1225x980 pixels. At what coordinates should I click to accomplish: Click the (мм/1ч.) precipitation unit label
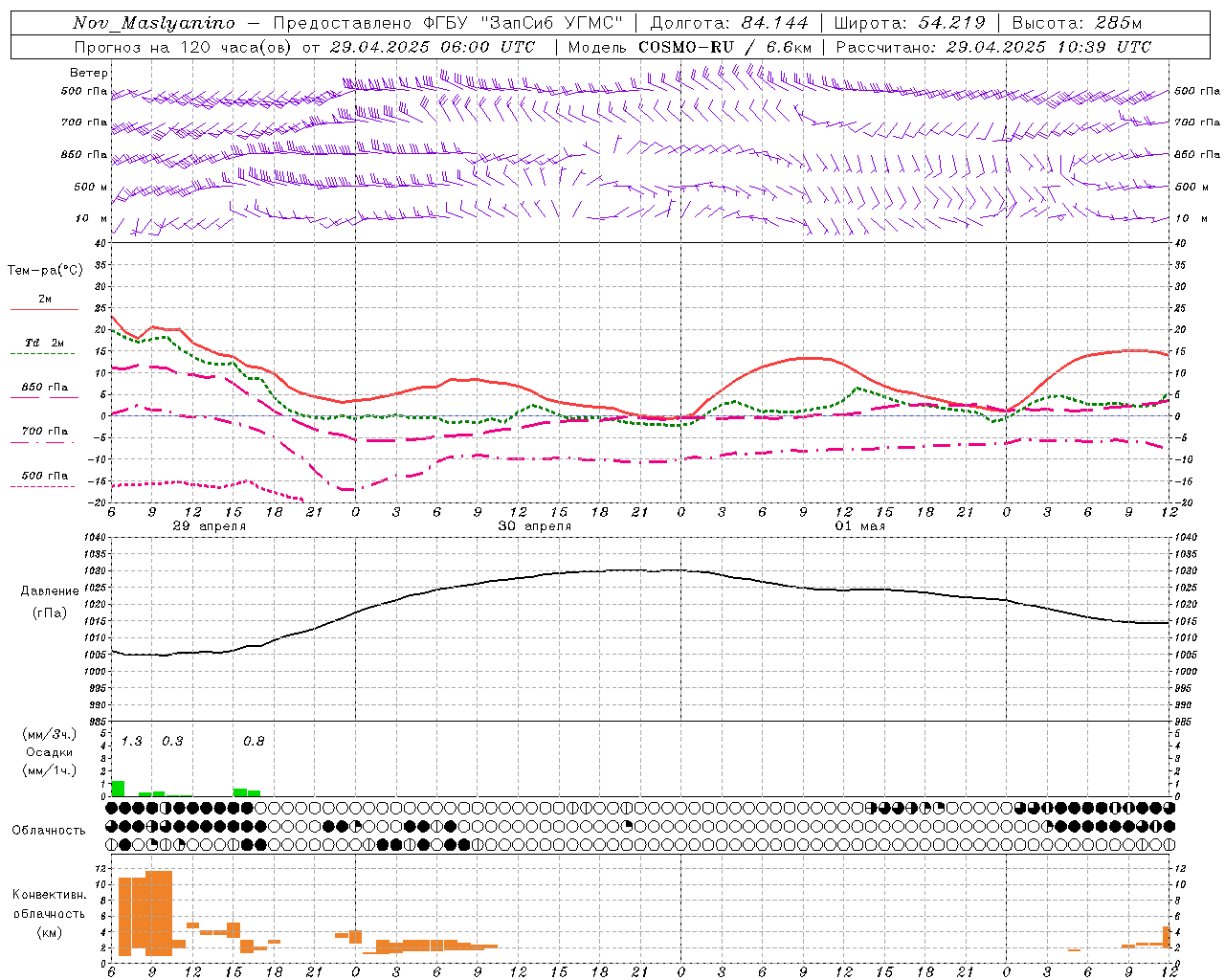[48, 770]
